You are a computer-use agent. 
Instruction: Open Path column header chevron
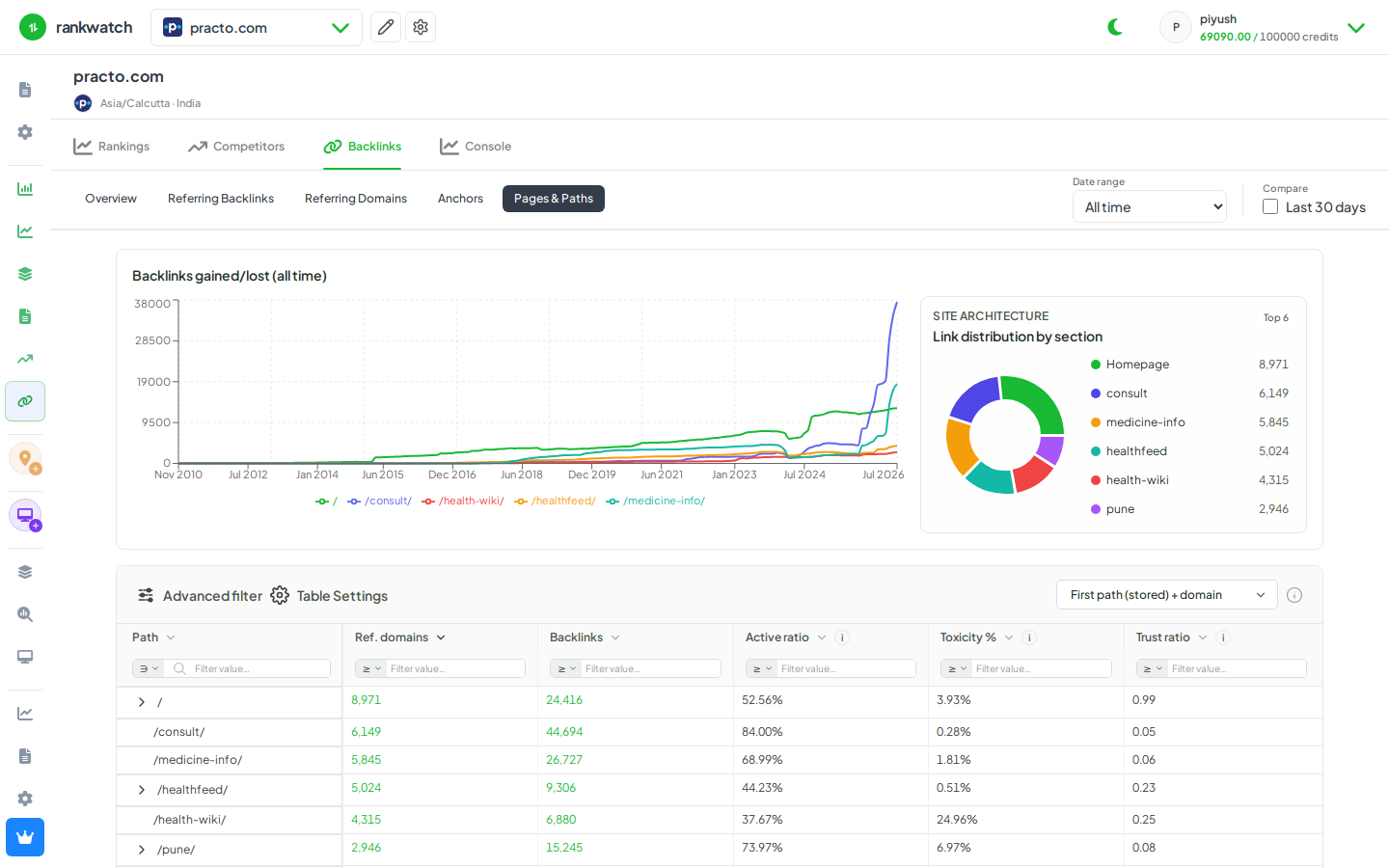click(171, 637)
